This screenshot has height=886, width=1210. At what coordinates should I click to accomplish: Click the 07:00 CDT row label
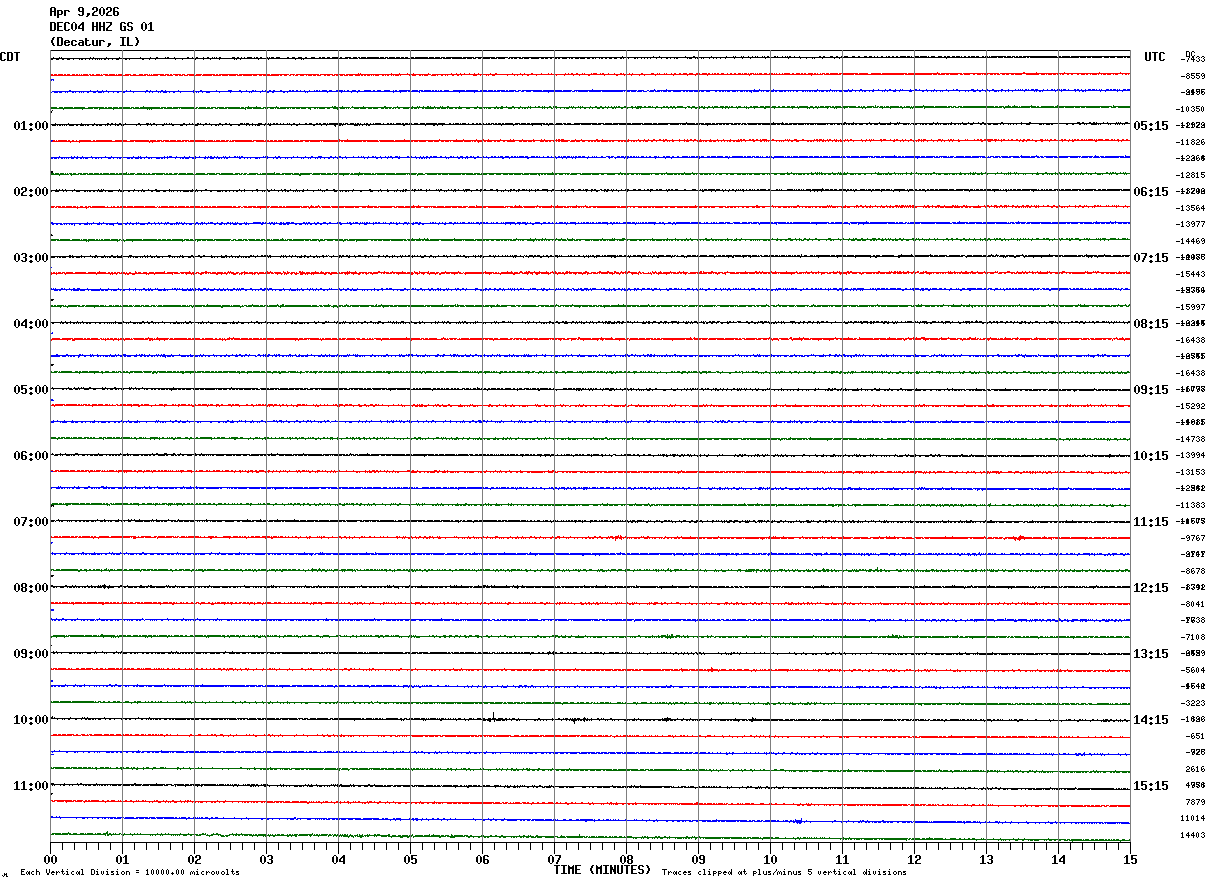pos(31,522)
